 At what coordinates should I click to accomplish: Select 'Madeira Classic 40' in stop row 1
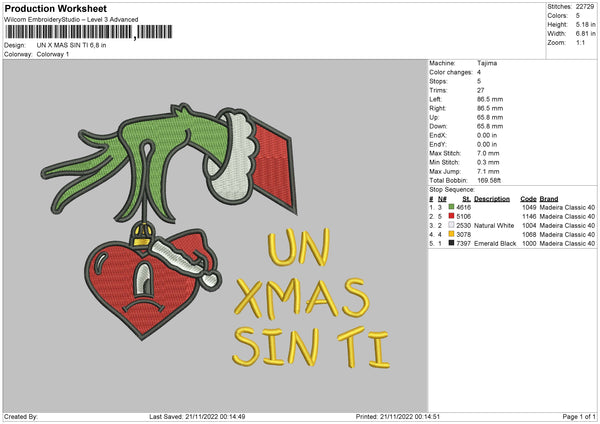(567, 207)
